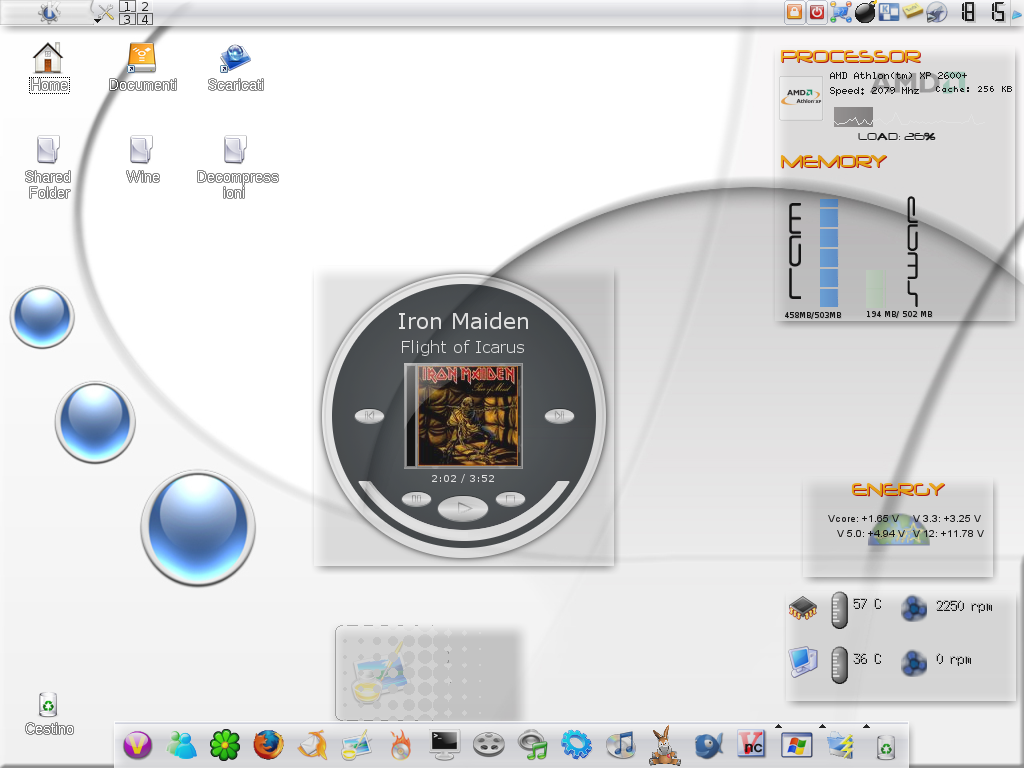Open the yellow sticky notes tray icon
The height and width of the screenshot is (768, 1024).
tap(912, 11)
